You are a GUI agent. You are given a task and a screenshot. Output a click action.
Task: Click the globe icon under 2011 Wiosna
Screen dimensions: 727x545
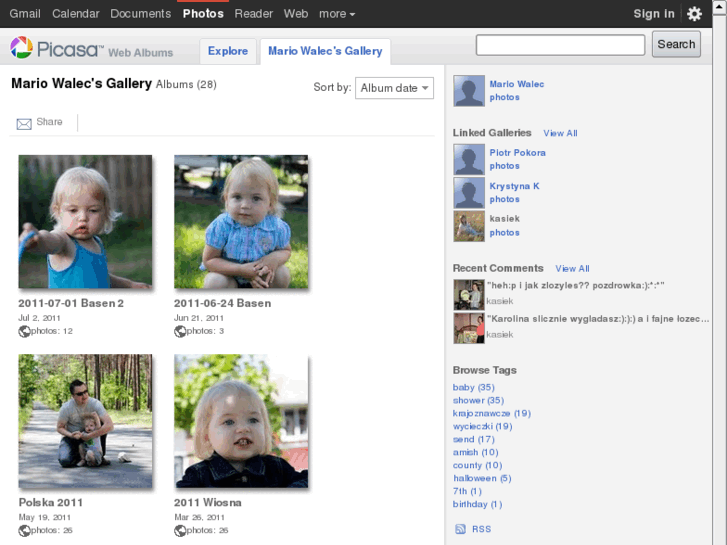(x=180, y=531)
